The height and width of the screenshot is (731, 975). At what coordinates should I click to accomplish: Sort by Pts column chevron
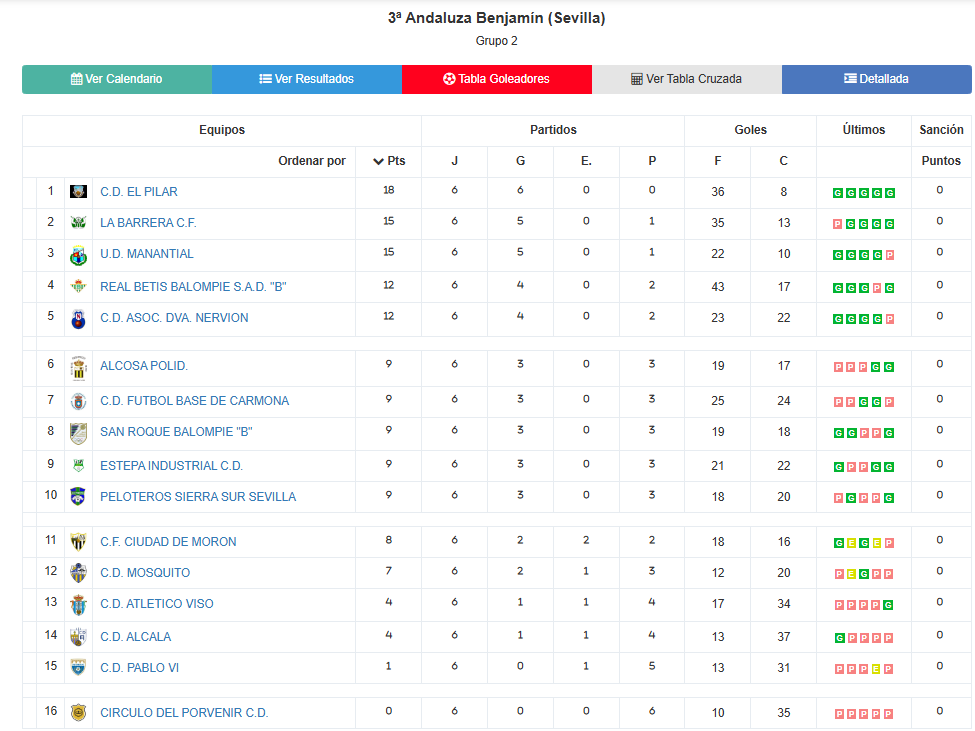point(378,162)
